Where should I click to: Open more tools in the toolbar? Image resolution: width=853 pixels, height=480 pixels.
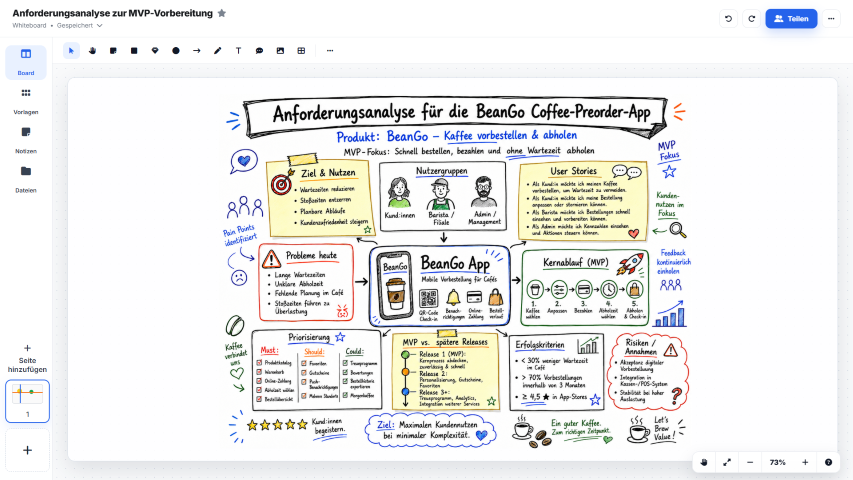(330, 51)
